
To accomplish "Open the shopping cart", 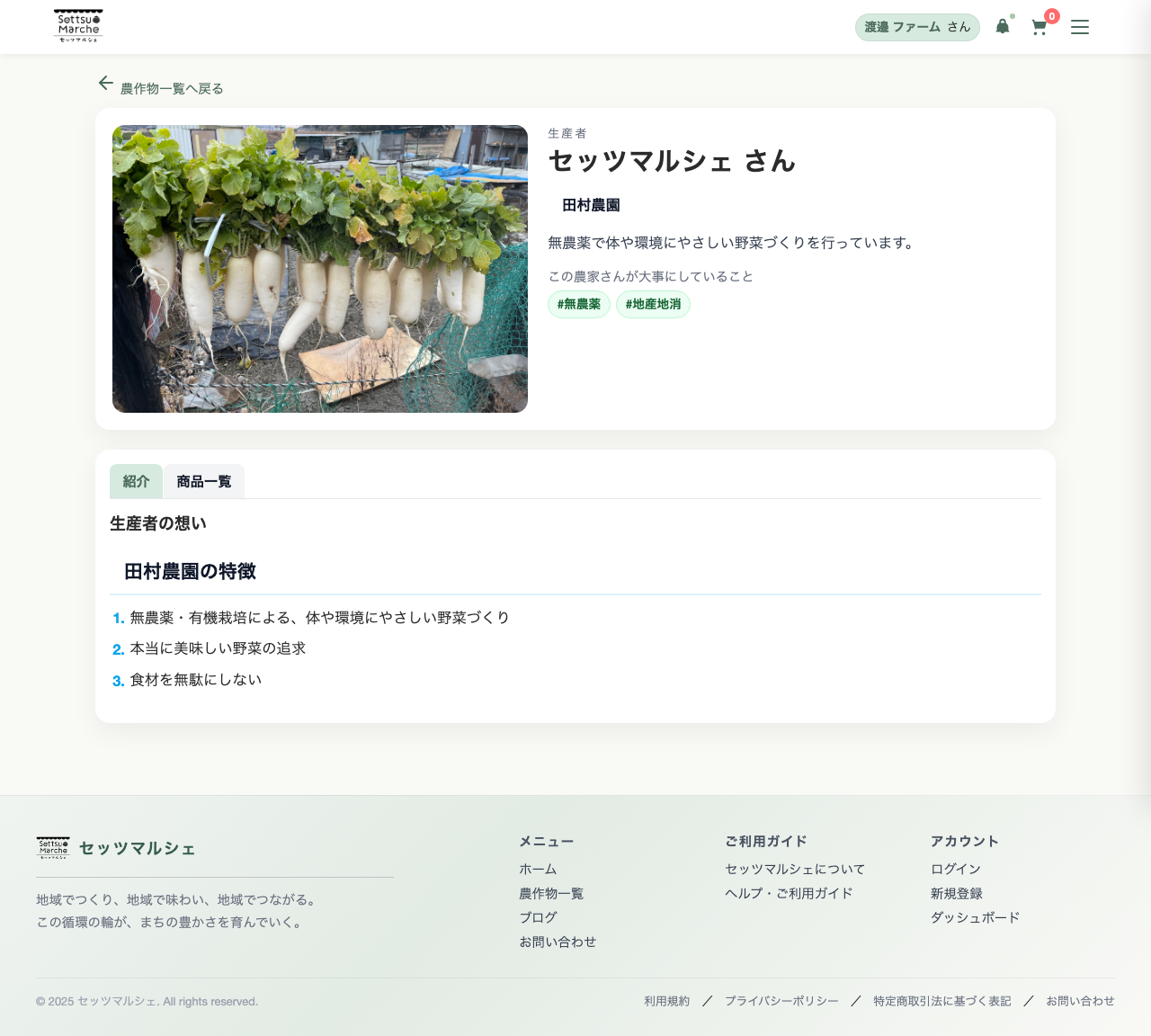I will click(x=1039, y=27).
